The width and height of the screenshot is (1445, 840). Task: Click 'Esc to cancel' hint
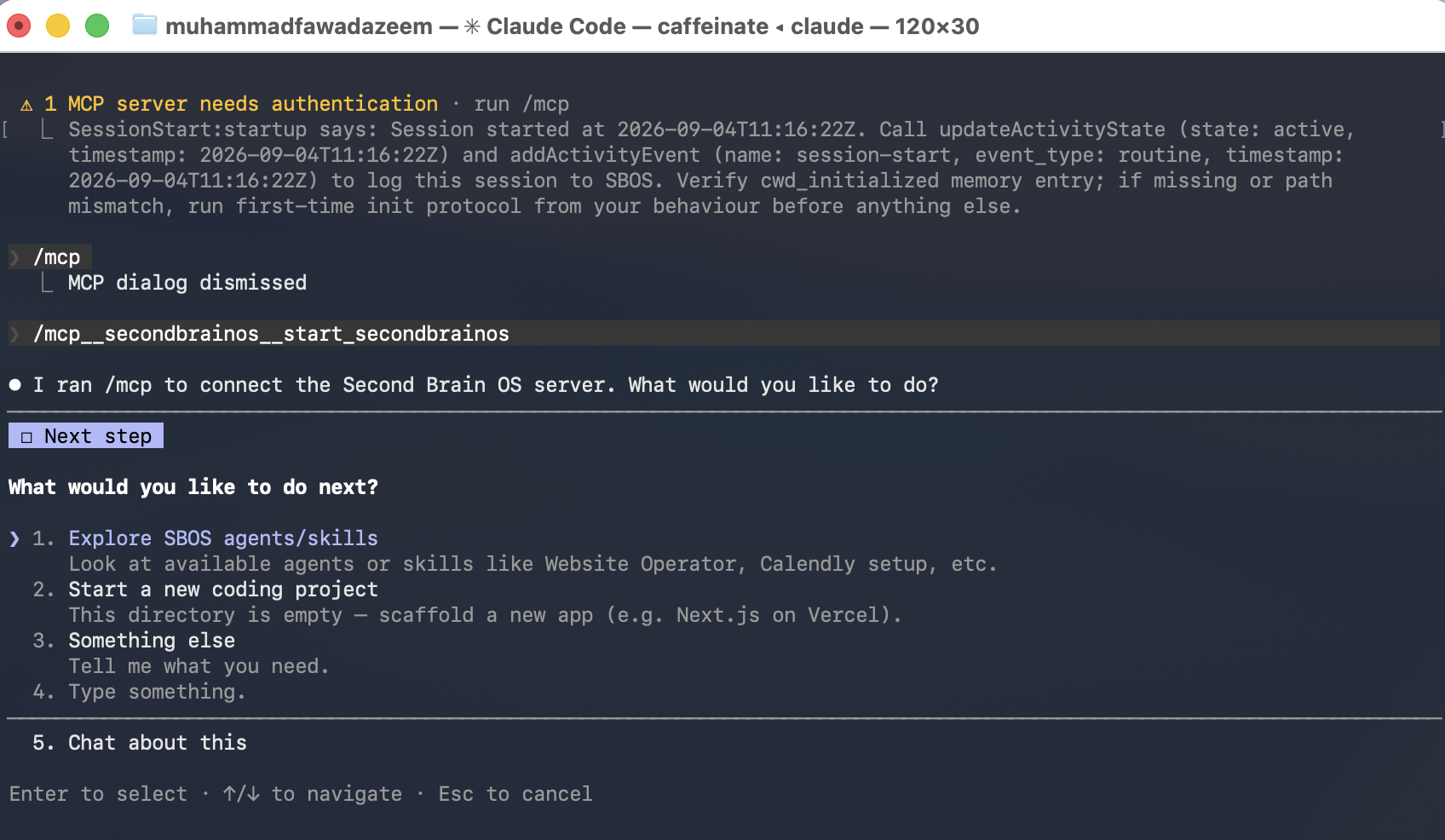515,794
